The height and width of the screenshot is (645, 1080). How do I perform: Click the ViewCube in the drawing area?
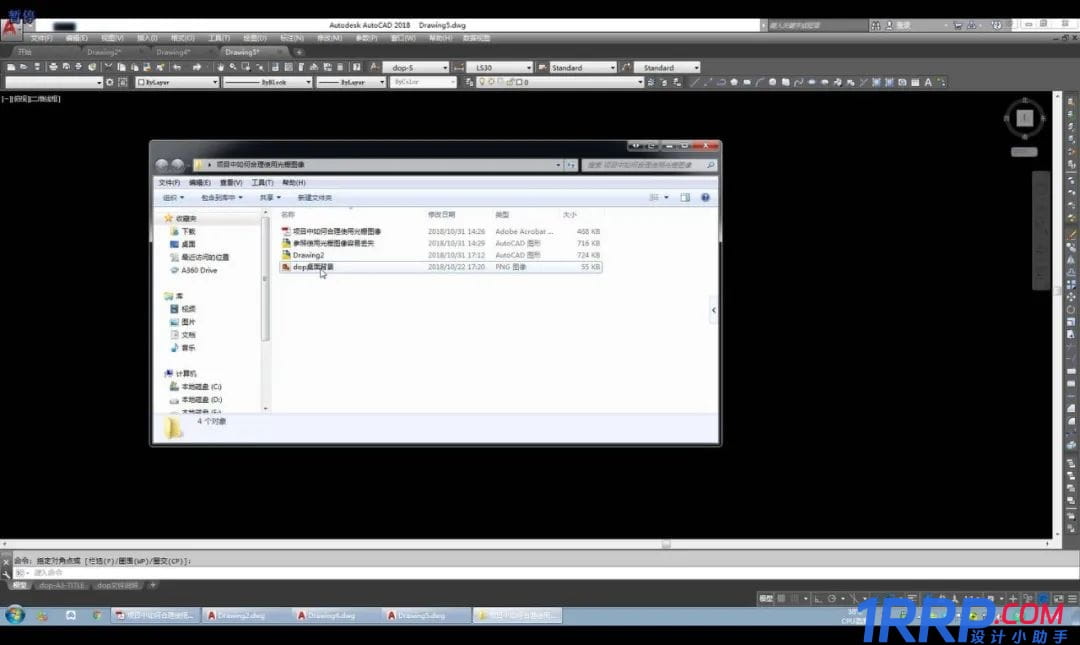[1024, 118]
